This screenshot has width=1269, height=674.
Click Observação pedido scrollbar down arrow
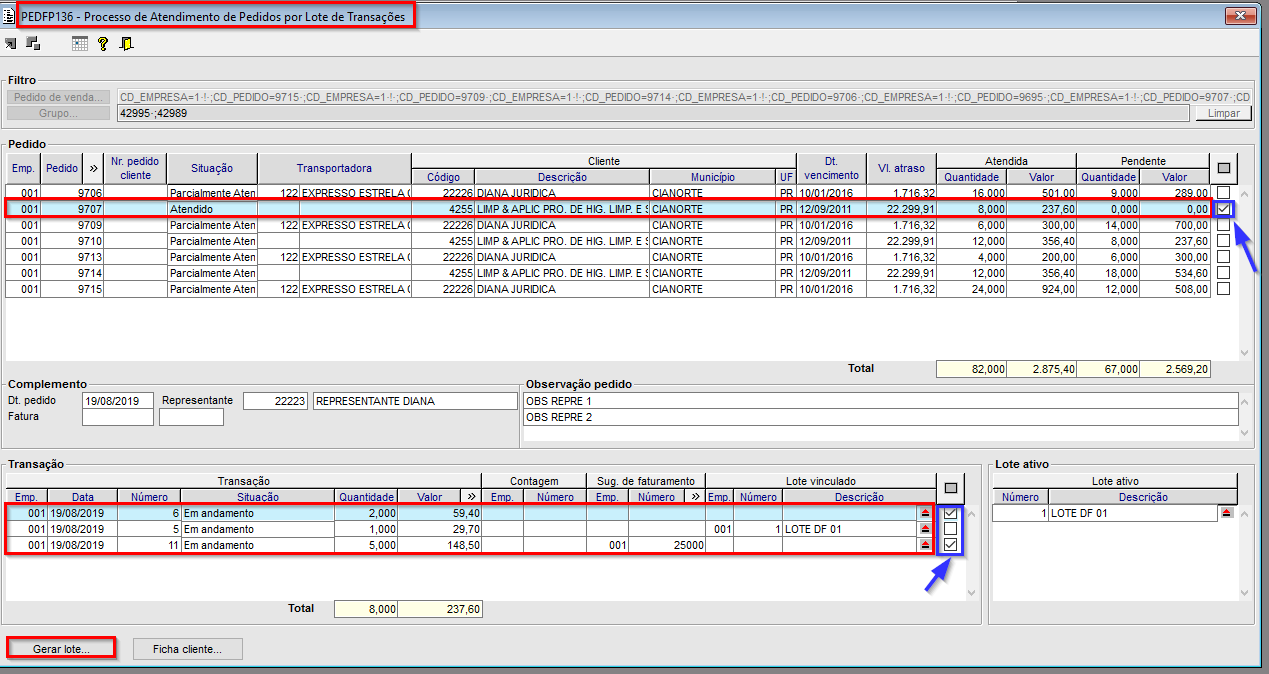point(1245,433)
